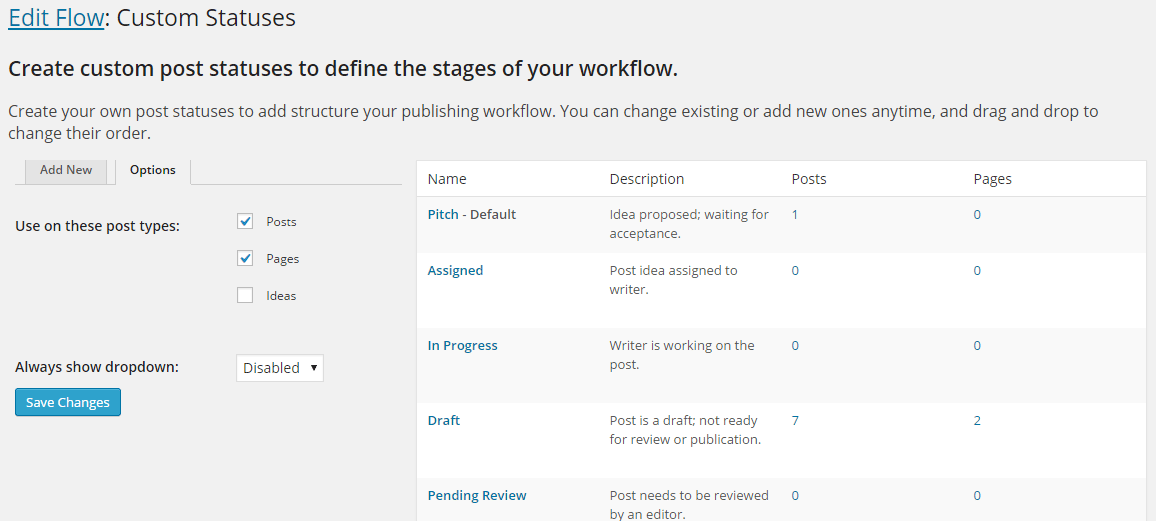Click the Pages count 0 for Pending Review
Viewport: 1156px width, 521px height.
coord(977,495)
